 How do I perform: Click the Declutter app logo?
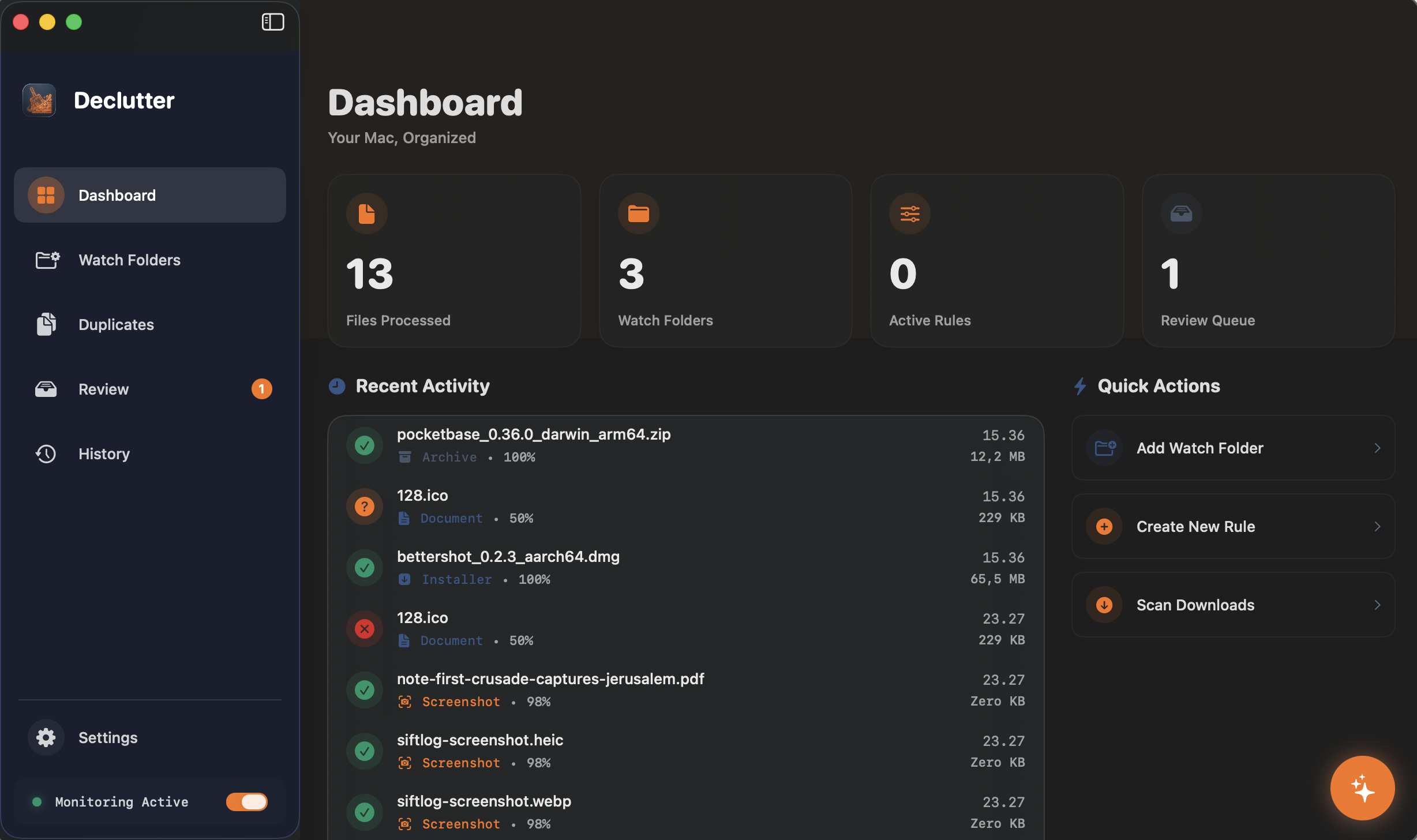[38, 100]
